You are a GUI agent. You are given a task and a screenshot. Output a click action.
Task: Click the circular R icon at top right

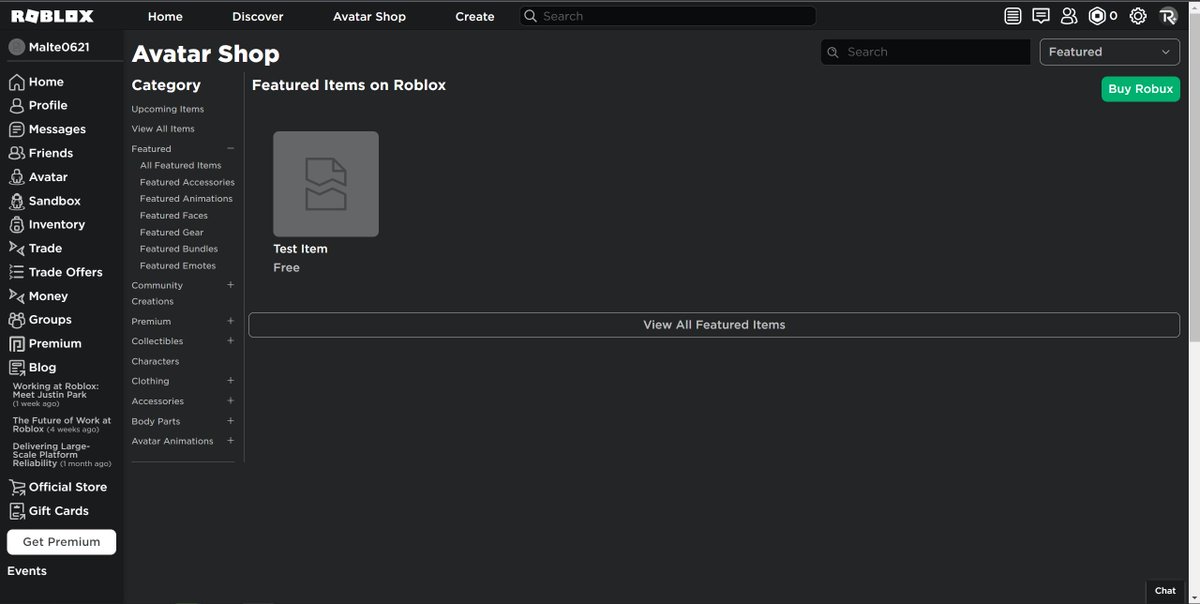click(1168, 16)
